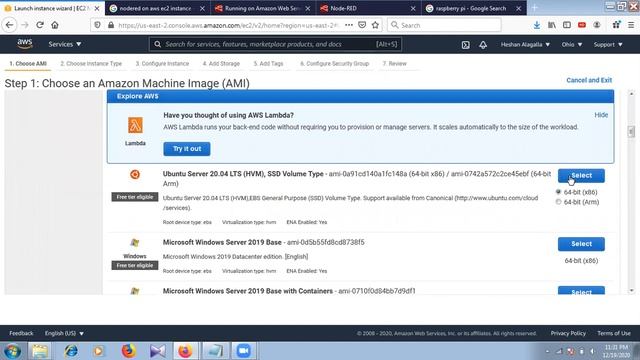Click the red extension icon in toolbar

point(582,25)
